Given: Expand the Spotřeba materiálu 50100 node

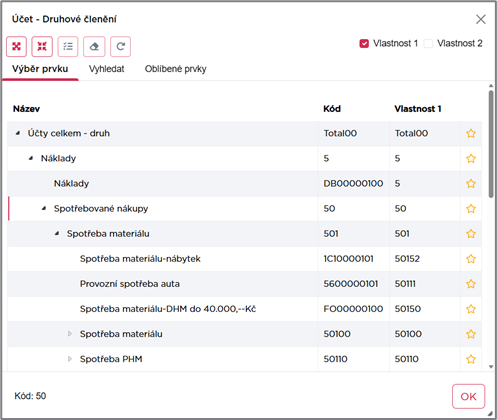Looking at the screenshot, I should click(x=70, y=334).
